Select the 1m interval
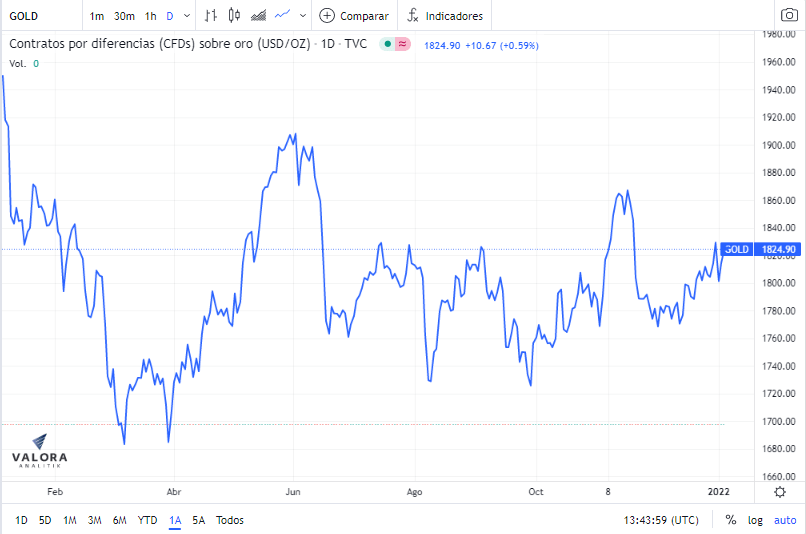The height and width of the screenshot is (534, 806). click(x=97, y=16)
